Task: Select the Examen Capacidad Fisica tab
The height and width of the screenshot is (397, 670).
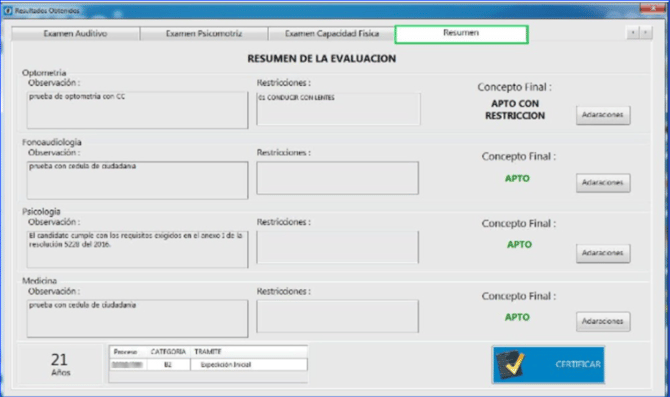Action: coord(332,34)
